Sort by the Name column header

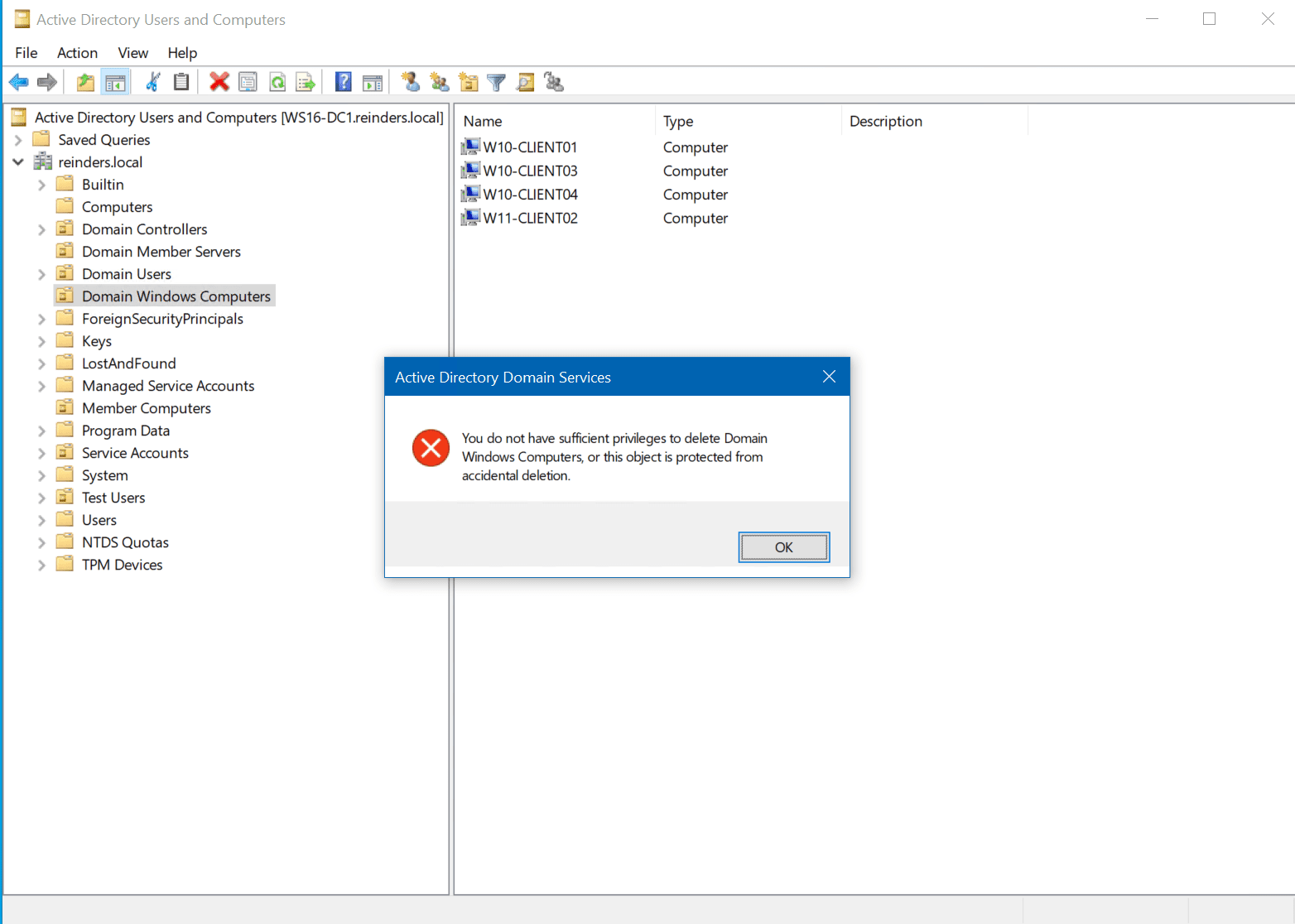(x=556, y=121)
